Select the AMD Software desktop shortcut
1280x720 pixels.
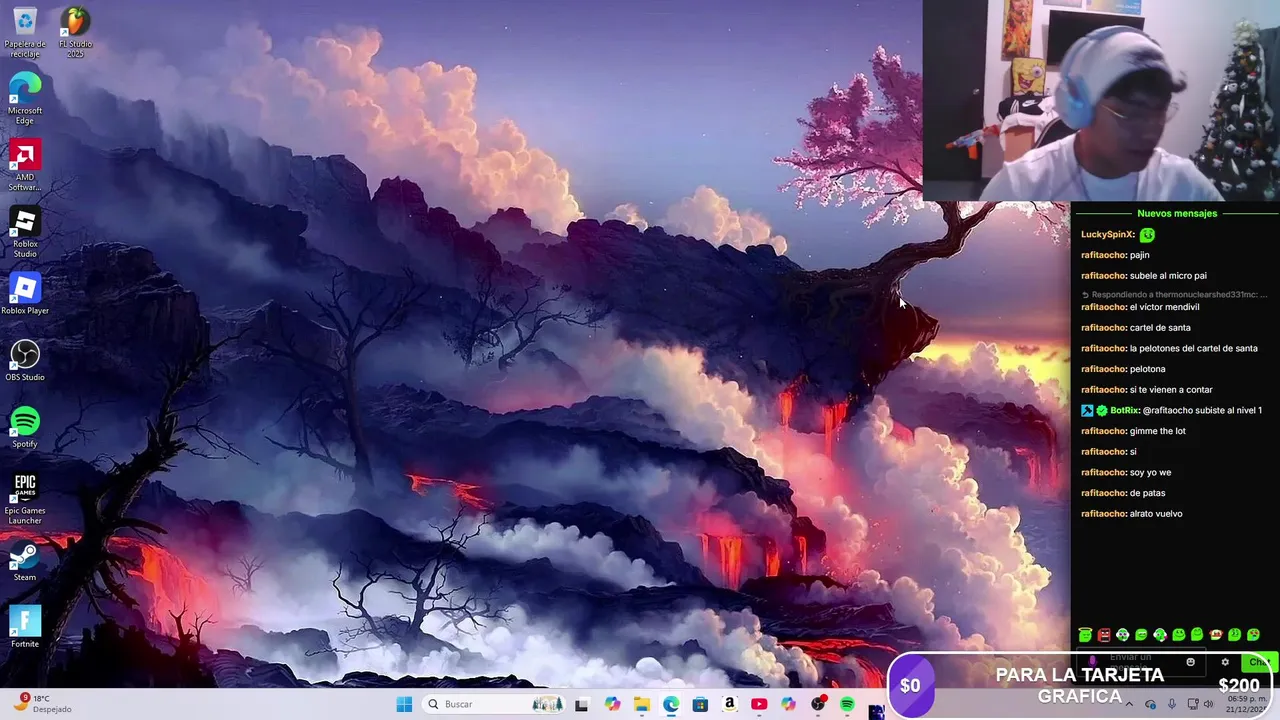(x=25, y=166)
